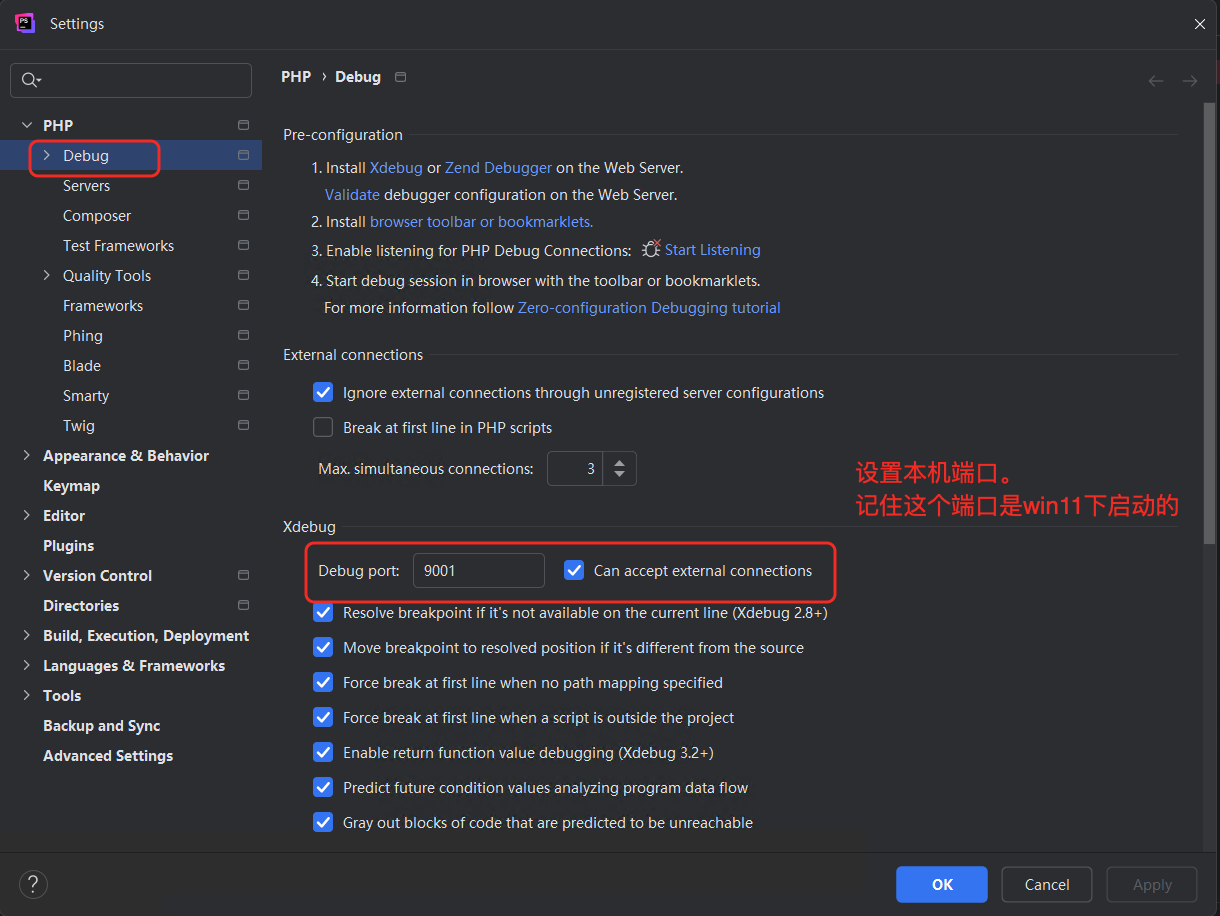This screenshot has height=916, width=1220.
Task: Click the OK button
Action: pyautogui.click(x=942, y=884)
